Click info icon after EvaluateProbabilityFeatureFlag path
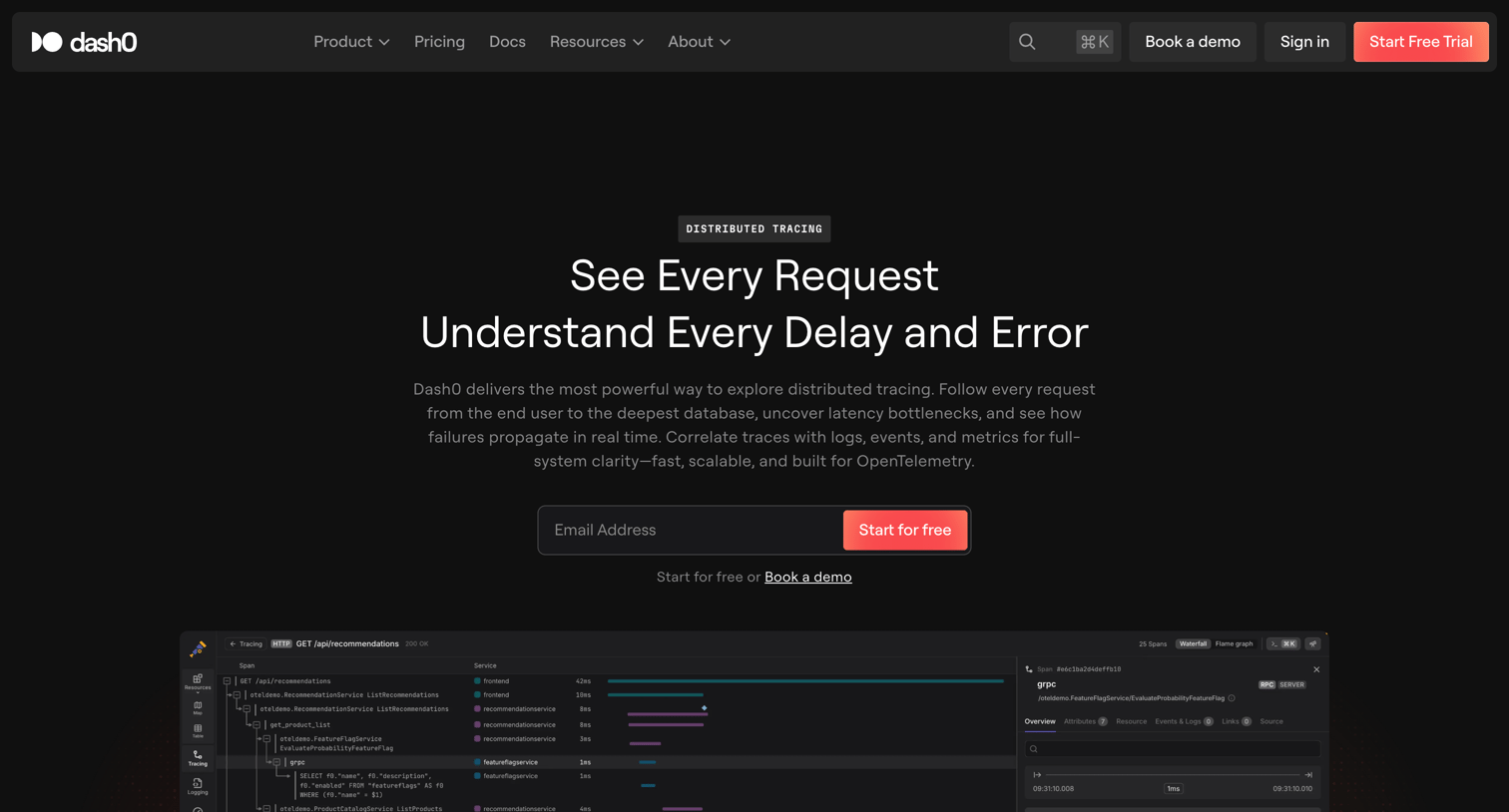The height and width of the screenshot is (812, 1509). click(x=1232, y=698)
